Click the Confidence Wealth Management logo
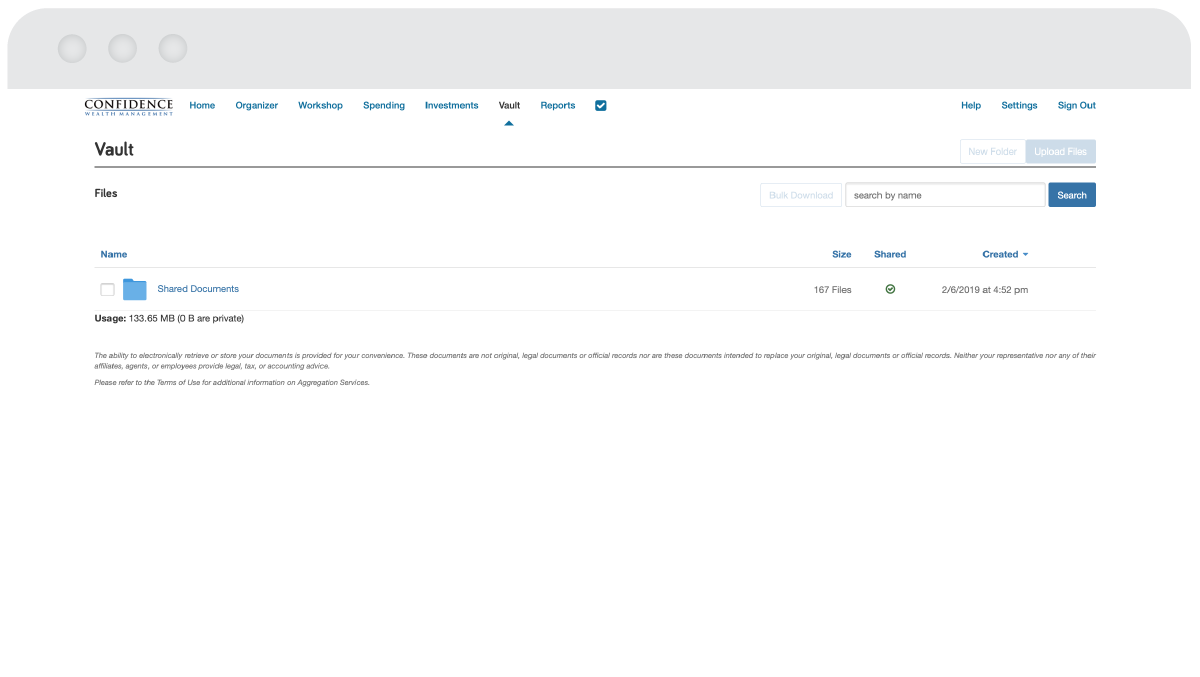1200x677 pixels. tap(128, 106)
